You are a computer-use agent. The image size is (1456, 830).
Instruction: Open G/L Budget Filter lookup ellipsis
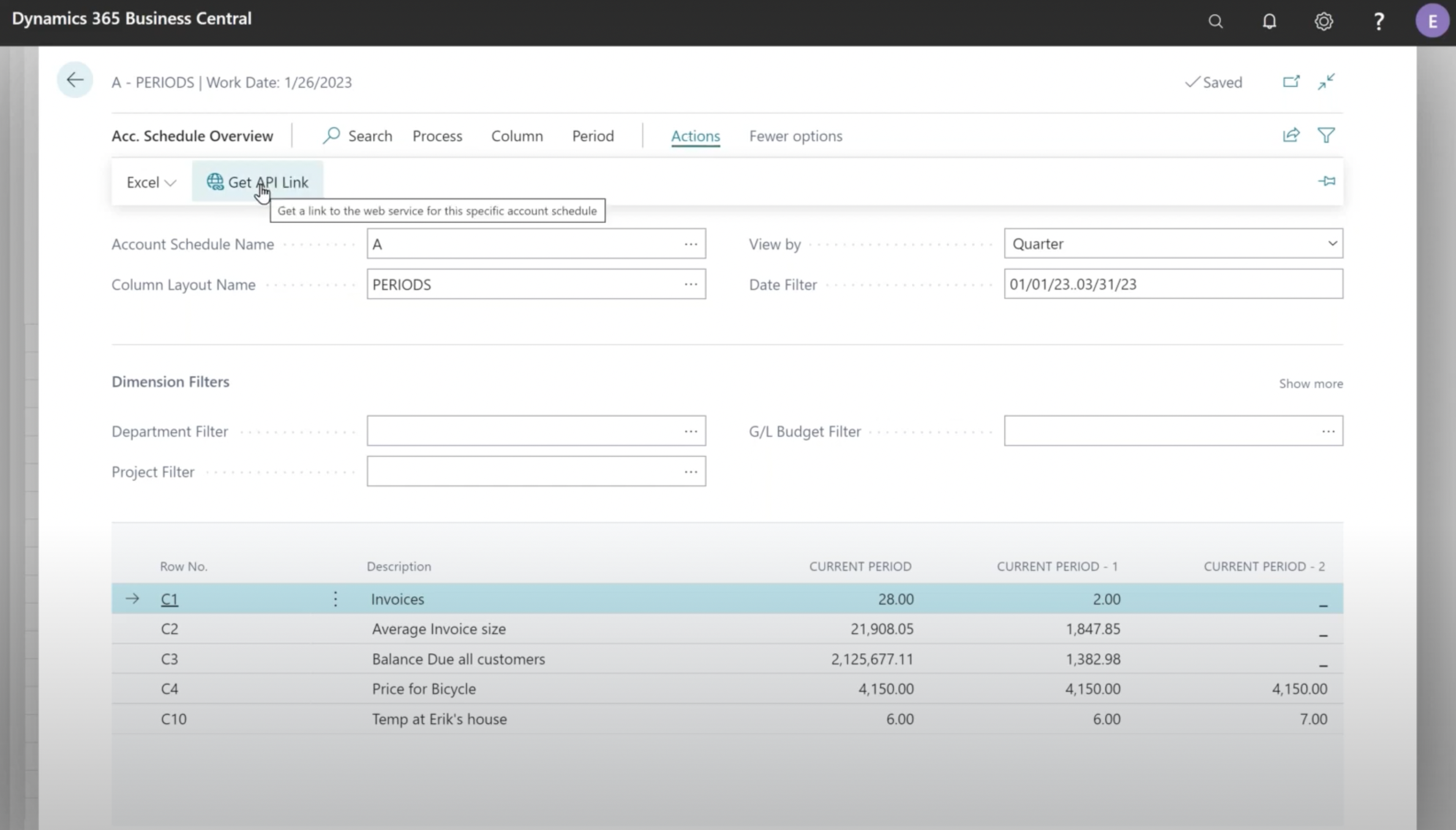pyautogui.click(x=1328, y=432)
